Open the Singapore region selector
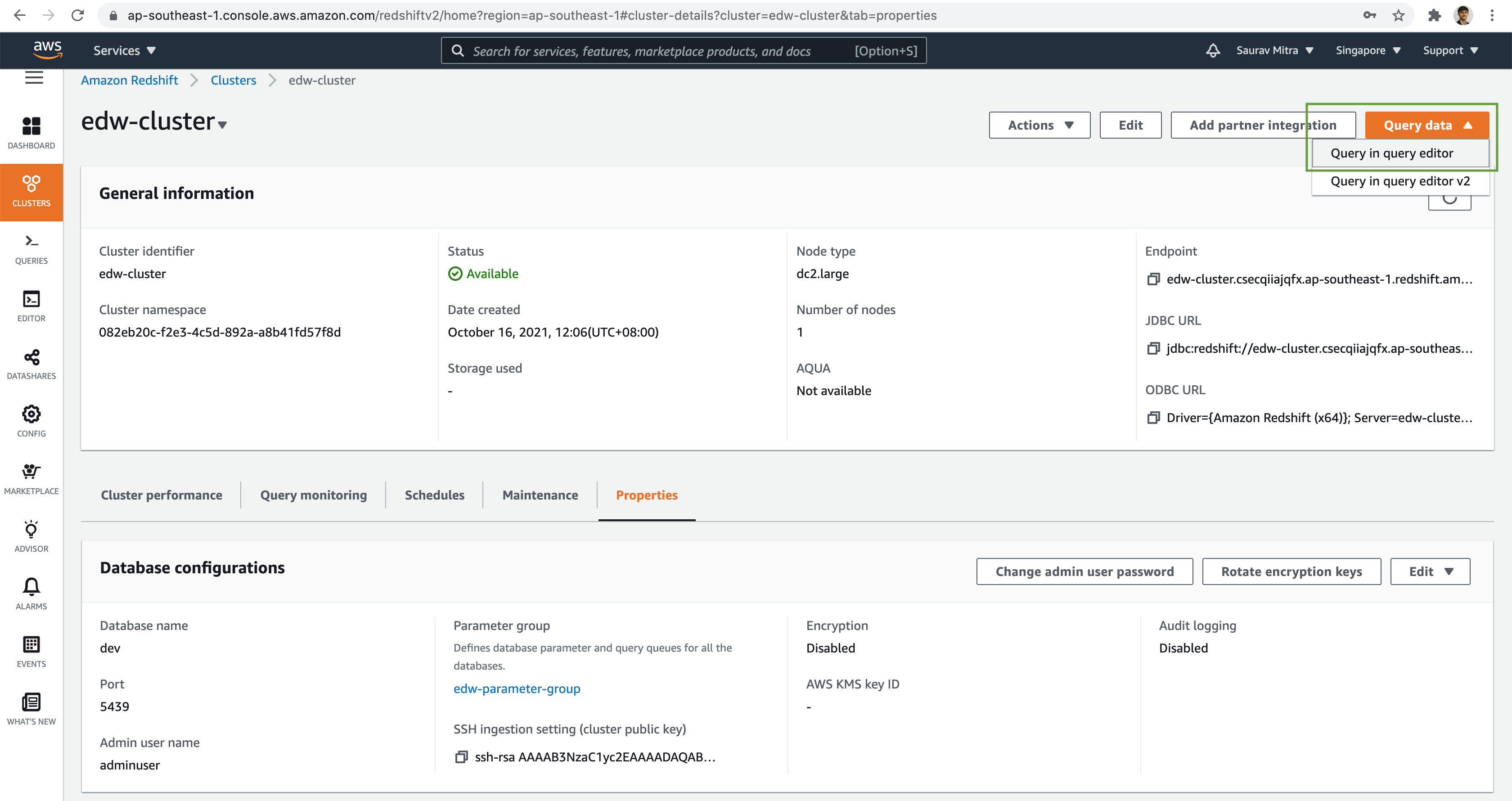The height and width of the screenshot is (801, 1512). (1368, 50)
